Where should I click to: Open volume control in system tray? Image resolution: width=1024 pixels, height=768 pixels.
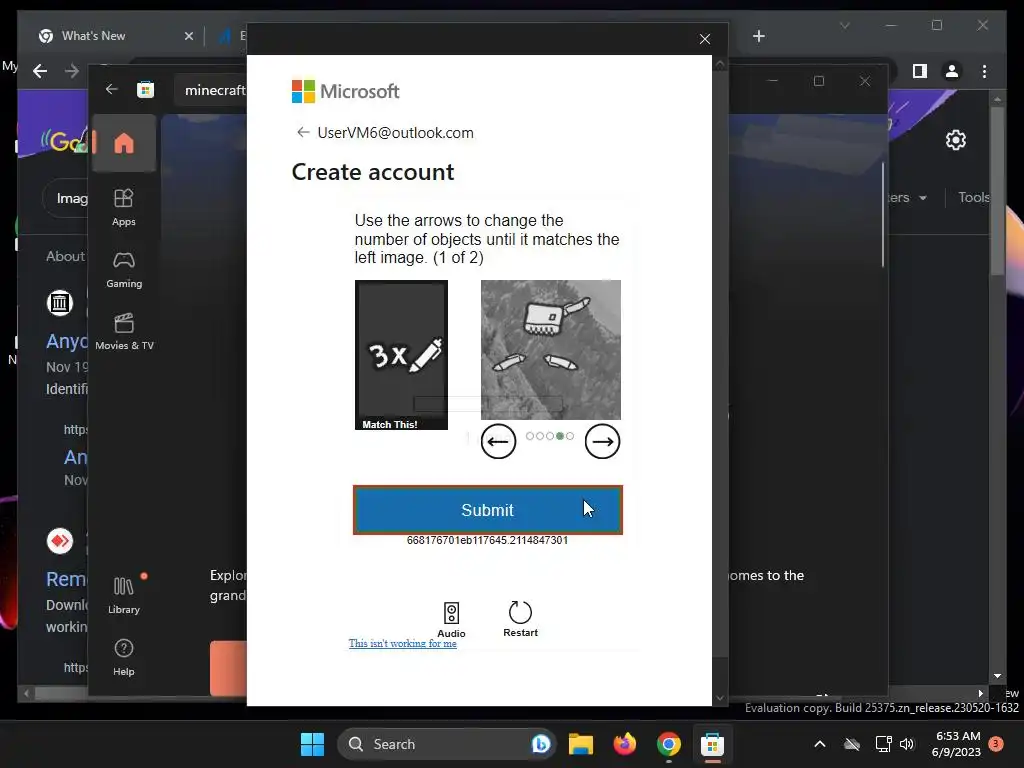[x=907, y=744]
